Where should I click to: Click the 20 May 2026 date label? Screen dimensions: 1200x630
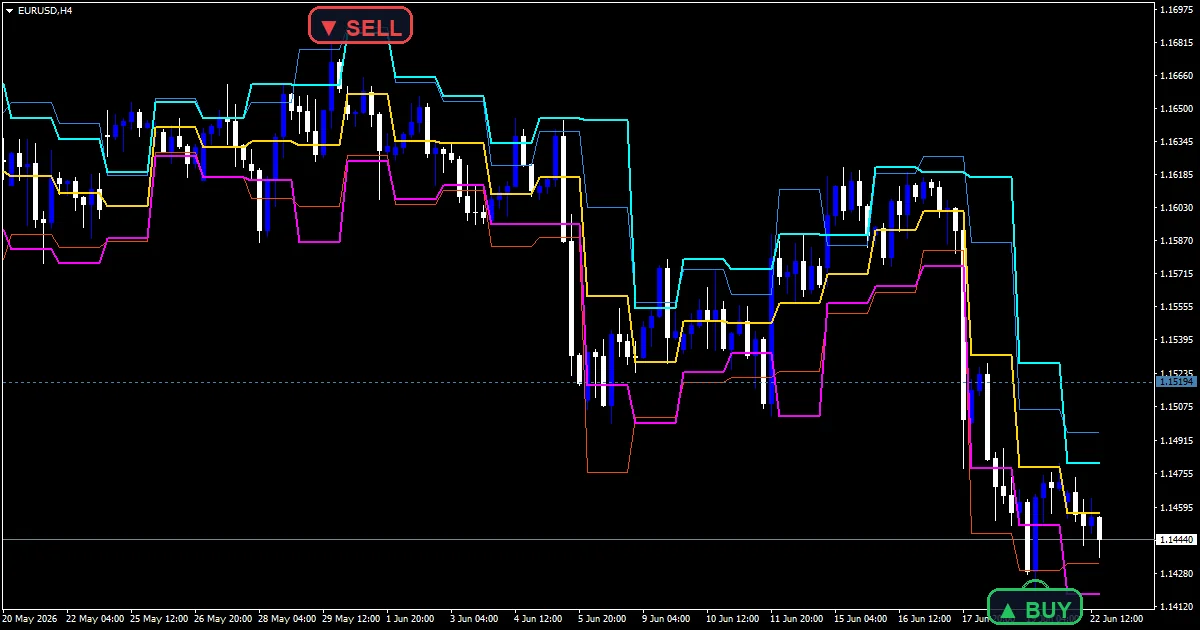31,619
